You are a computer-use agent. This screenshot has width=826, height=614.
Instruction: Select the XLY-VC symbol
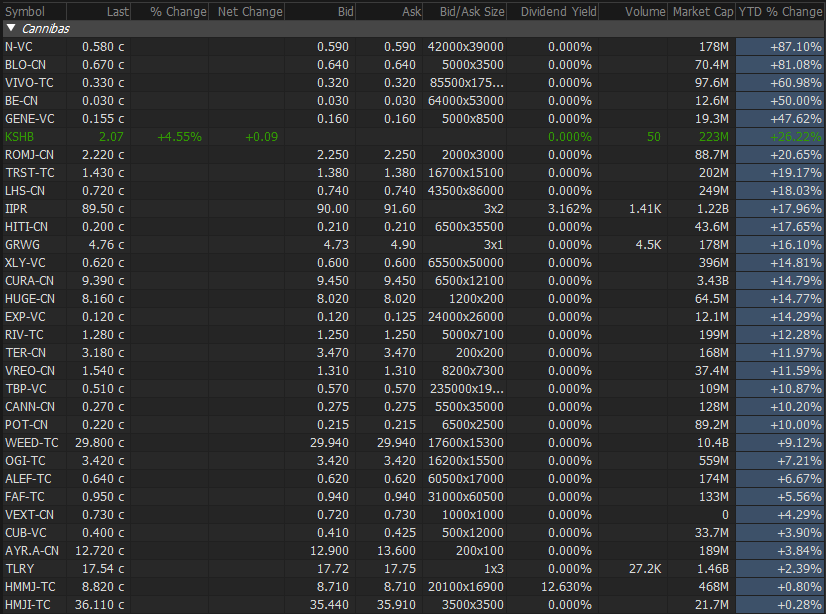(25, 263)
